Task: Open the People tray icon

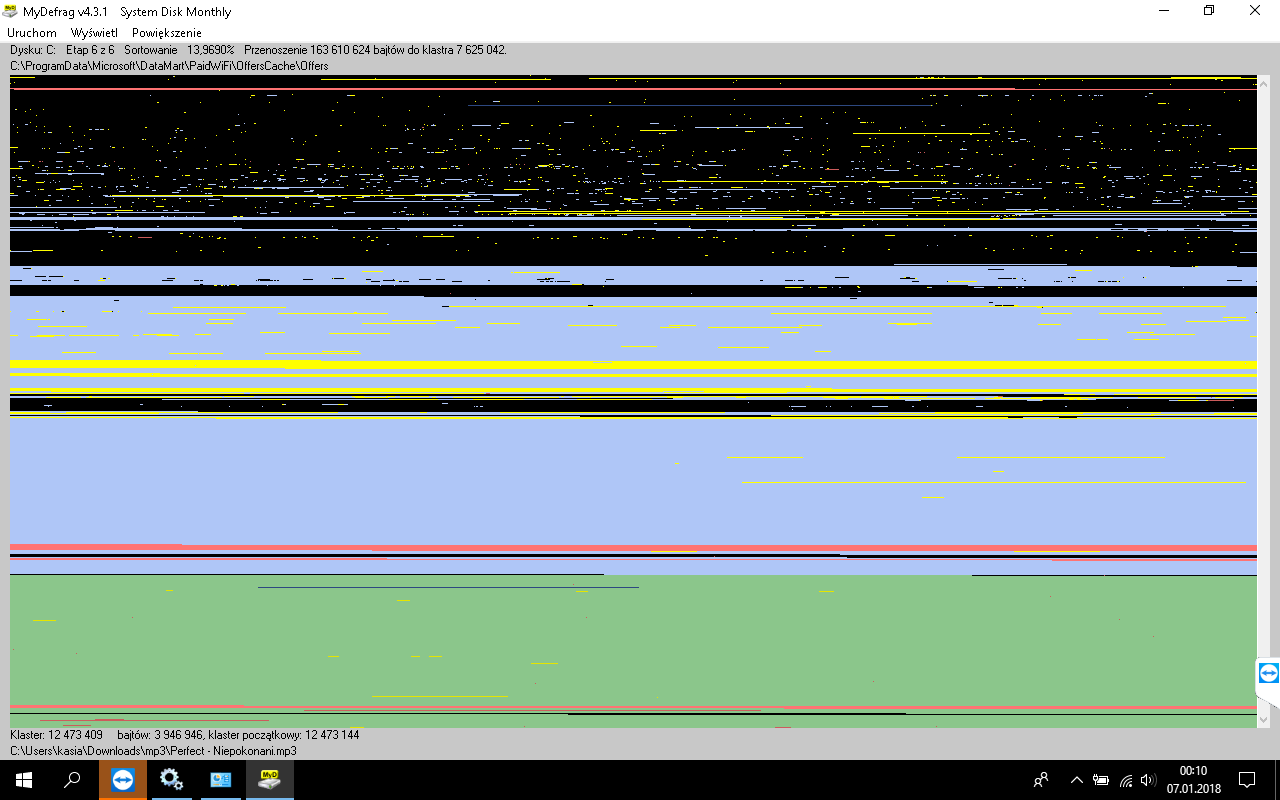Action: [x=1041, y=780]
